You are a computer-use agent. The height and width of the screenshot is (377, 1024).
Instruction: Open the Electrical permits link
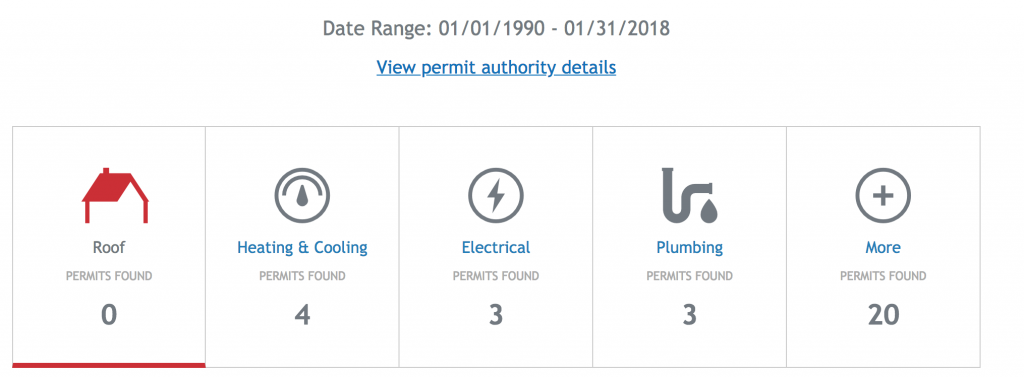click(496, 248)
